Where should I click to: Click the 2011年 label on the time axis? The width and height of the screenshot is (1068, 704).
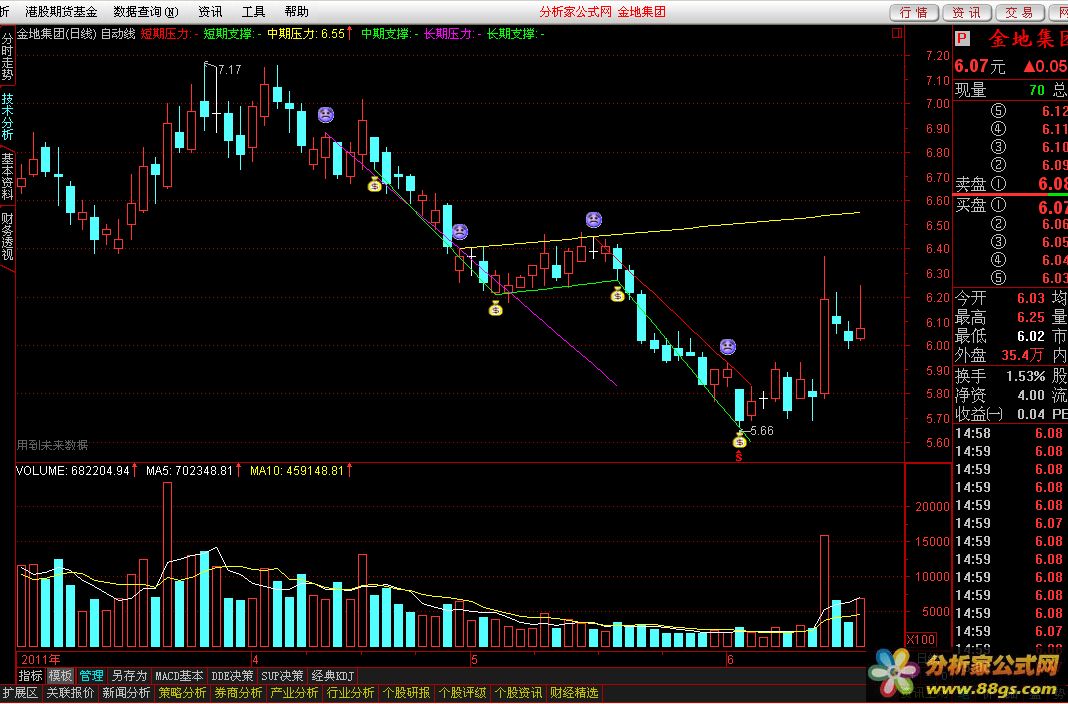40,659
